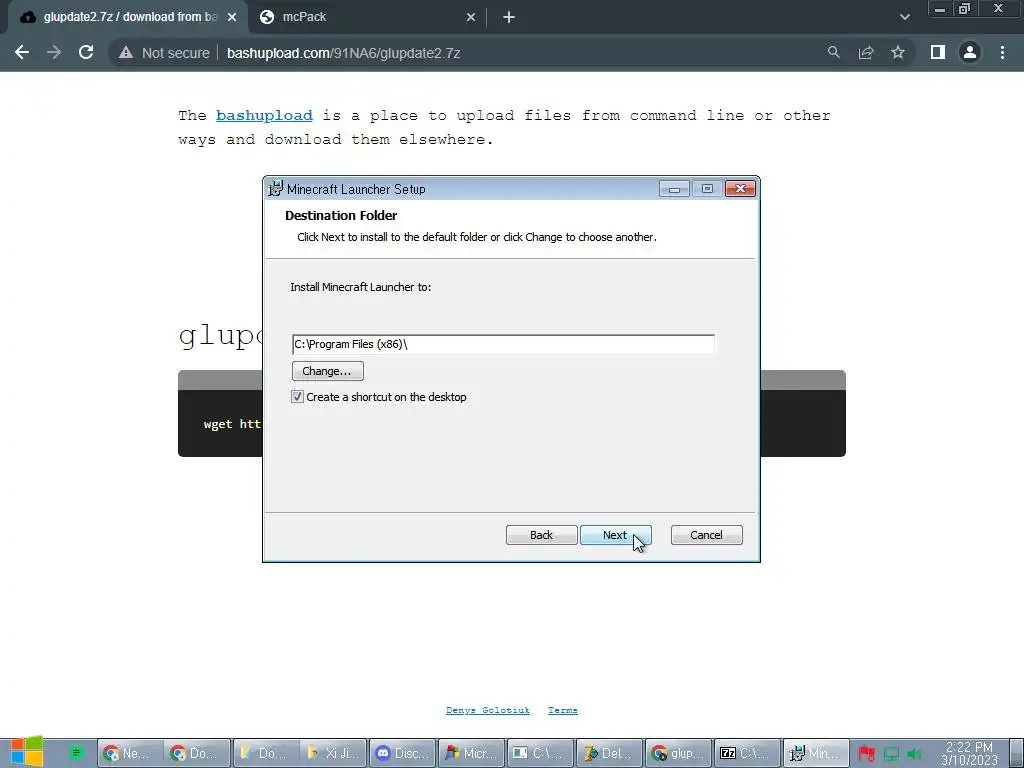Share this page icon
1024x768 pixels.
pos(866,53)
